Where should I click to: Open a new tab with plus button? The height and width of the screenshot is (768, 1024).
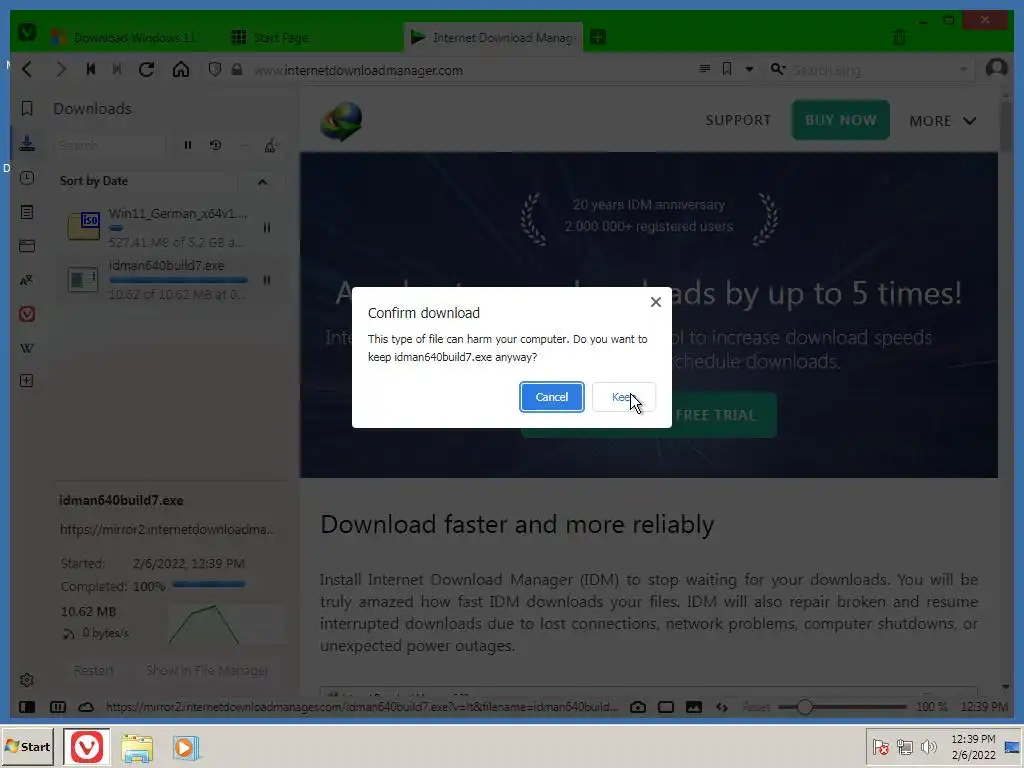[598, 38]
